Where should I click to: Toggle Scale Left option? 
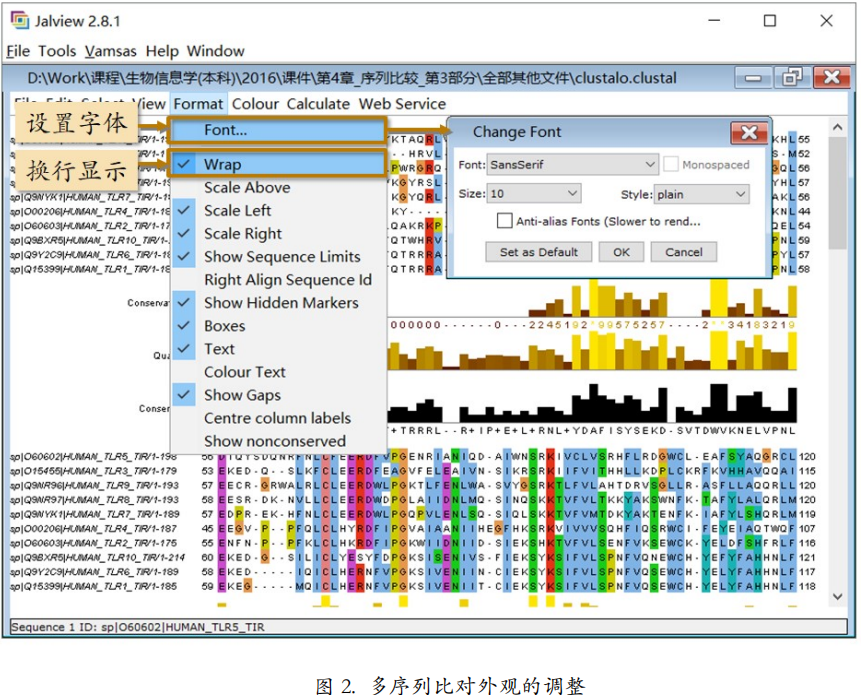tap(278, 211)
